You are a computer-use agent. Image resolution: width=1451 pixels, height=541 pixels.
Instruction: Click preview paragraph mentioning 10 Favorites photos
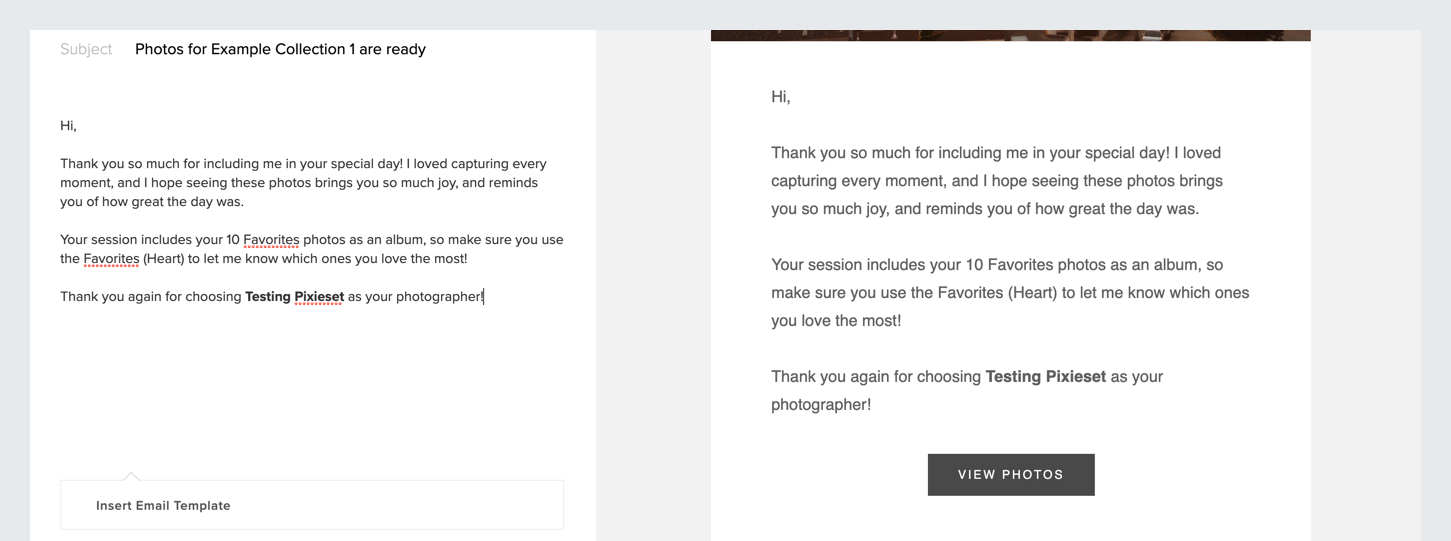tap(1010, 293)
